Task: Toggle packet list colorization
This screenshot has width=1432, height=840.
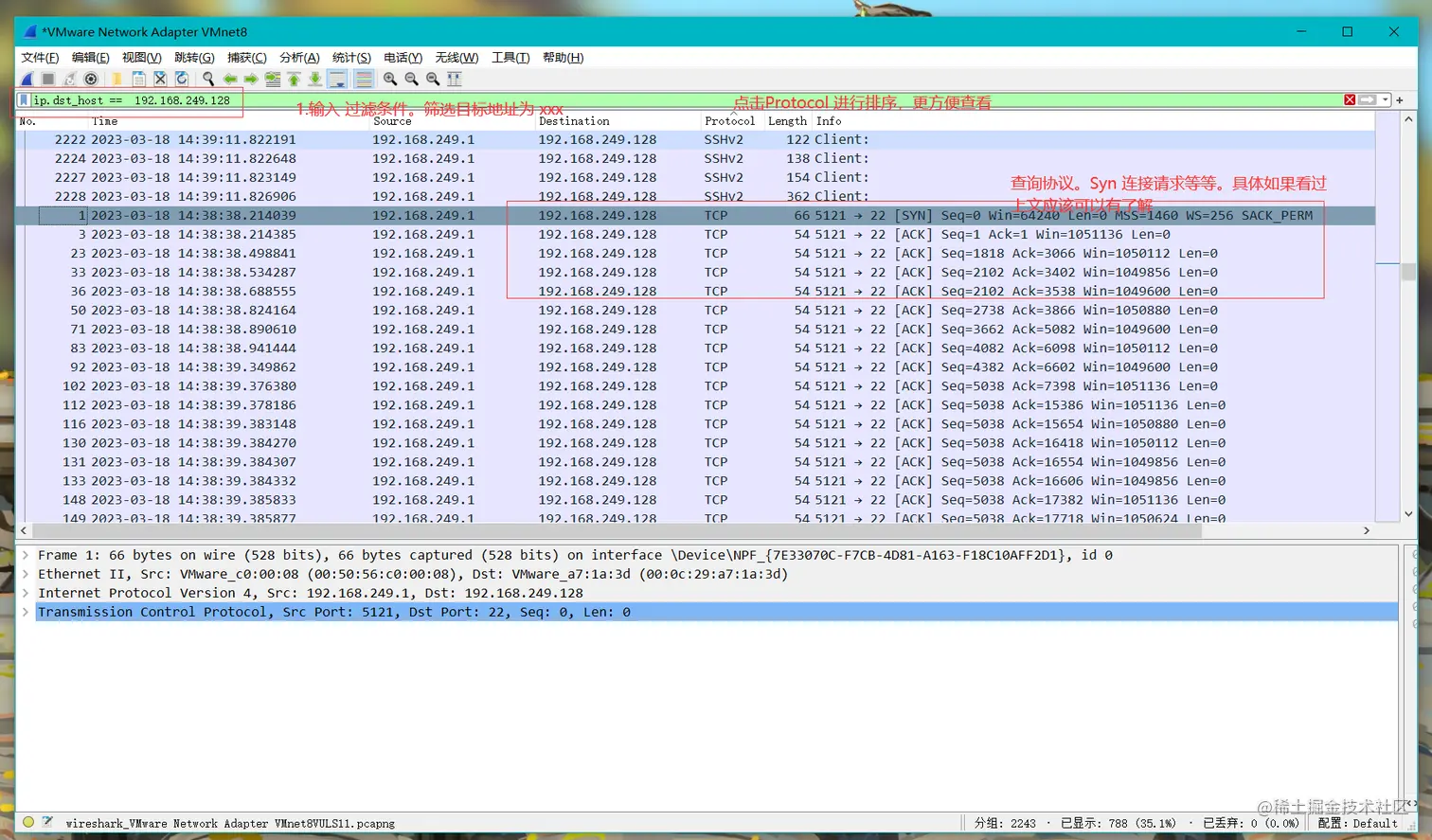Action: (364, 80)
